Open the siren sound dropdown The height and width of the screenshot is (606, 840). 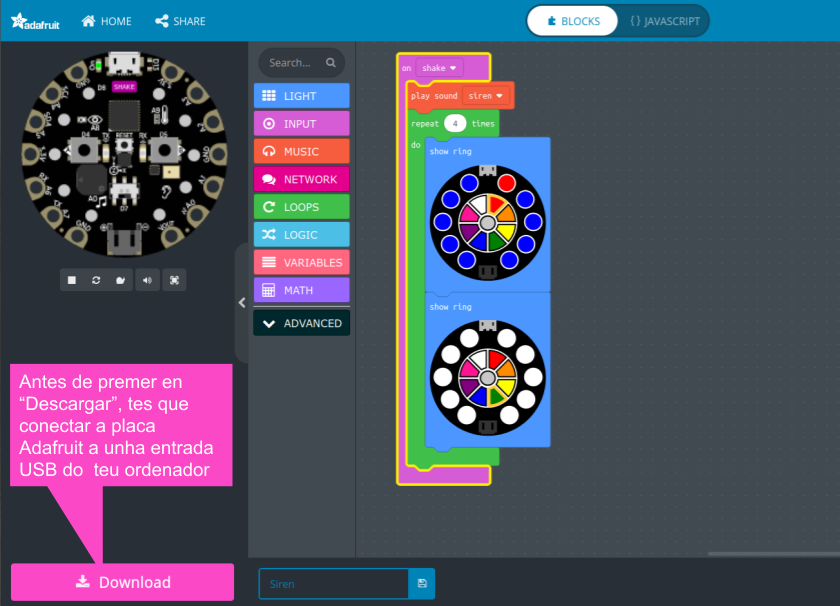(x=487, y=96)
